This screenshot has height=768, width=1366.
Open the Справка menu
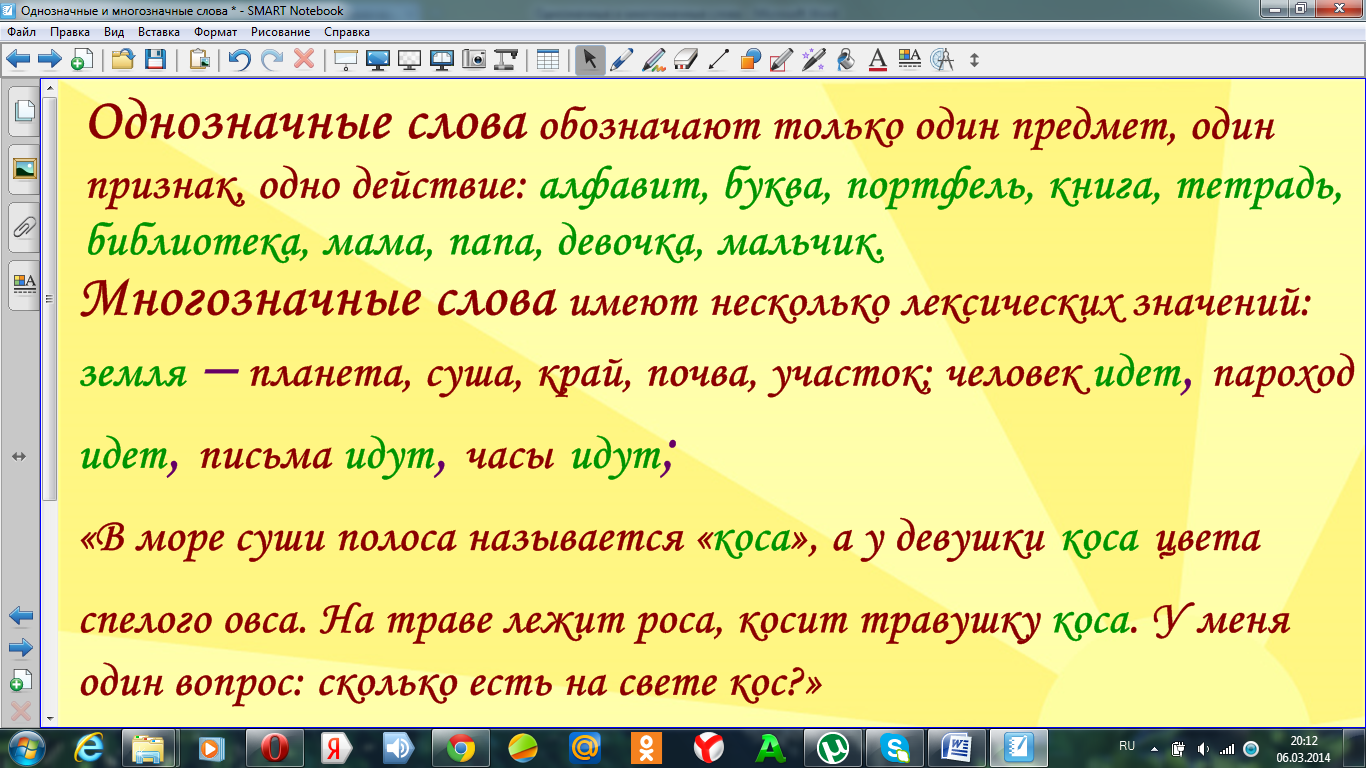[x=347, y=32]
